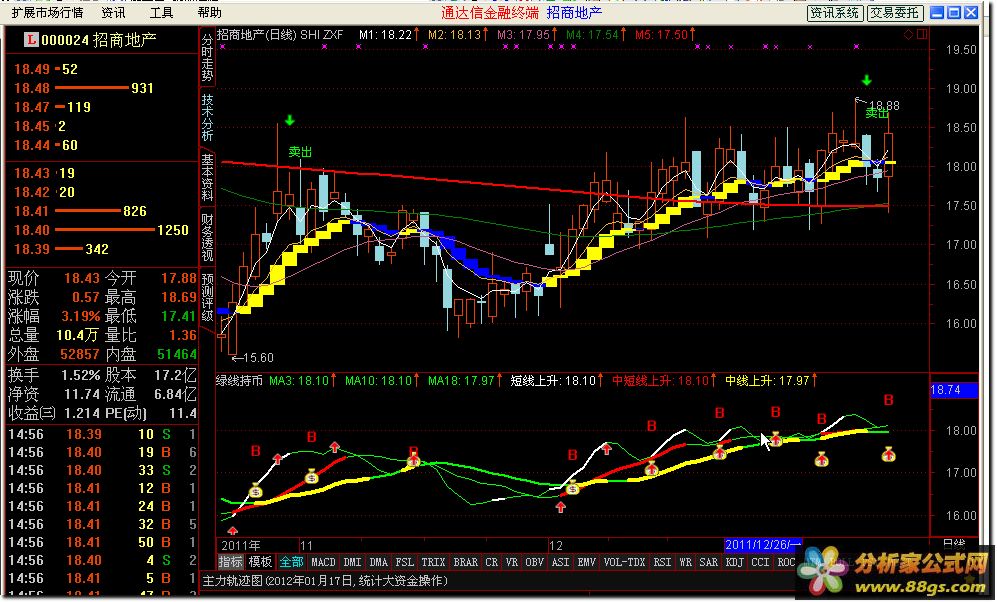Viewport: 997px width, 602px height.
Task: Click the M5: 17.50 moving average label
Action: coord(664,34)
